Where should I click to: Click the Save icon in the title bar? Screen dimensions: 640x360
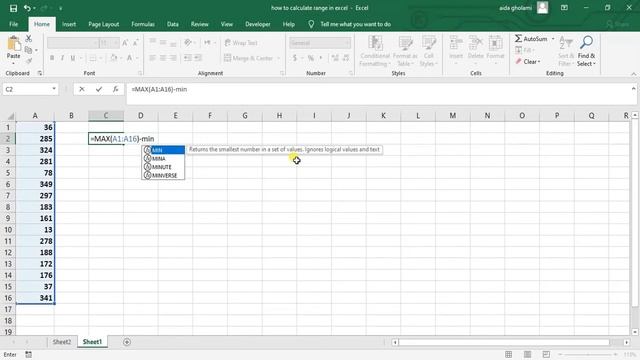point(13,8)
